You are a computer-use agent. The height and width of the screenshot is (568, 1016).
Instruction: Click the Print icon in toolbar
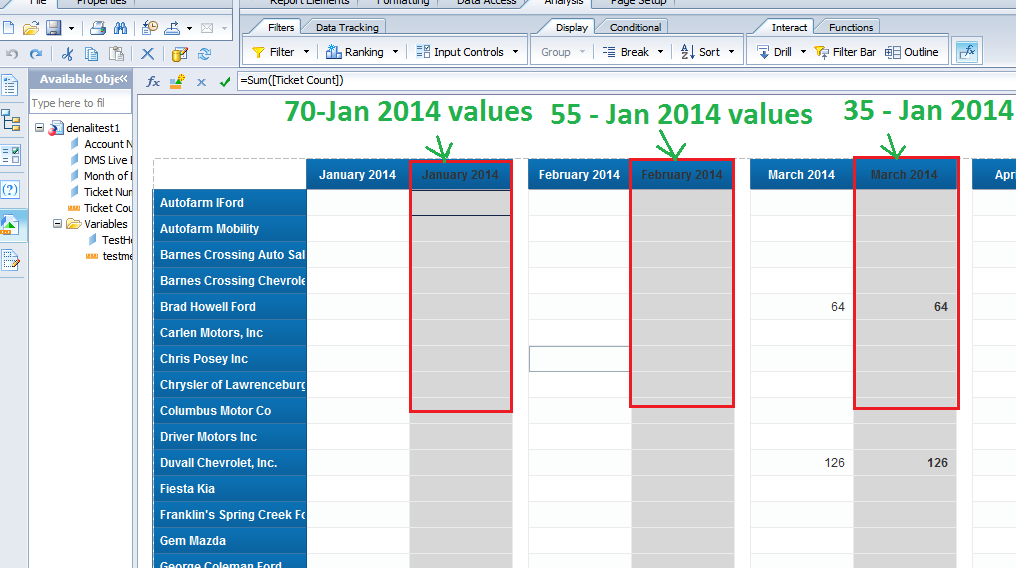(x=99, y=27)
